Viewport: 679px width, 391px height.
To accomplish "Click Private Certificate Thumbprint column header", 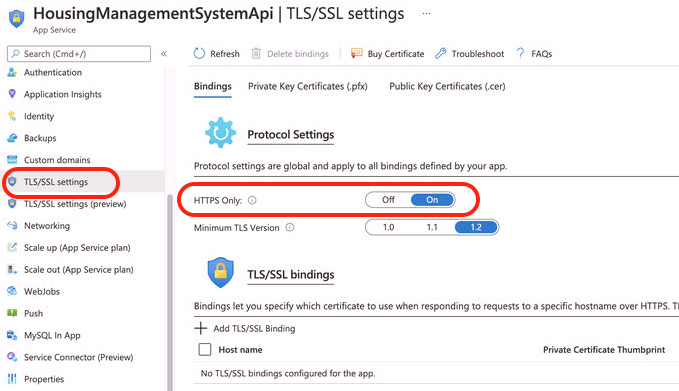I will coord(604,349).
